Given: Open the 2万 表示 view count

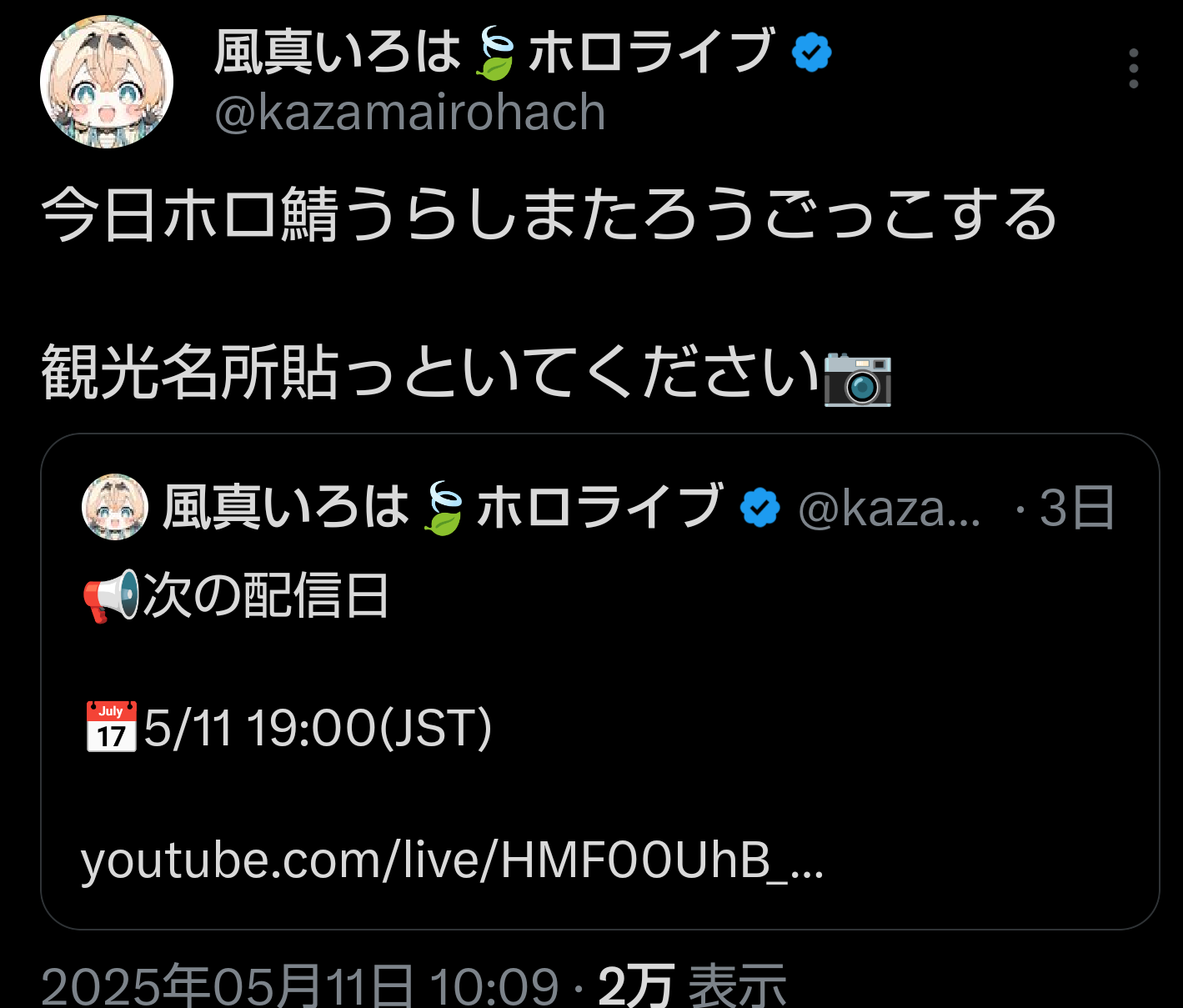Looking at the screenshot, I should click(692, 986).
